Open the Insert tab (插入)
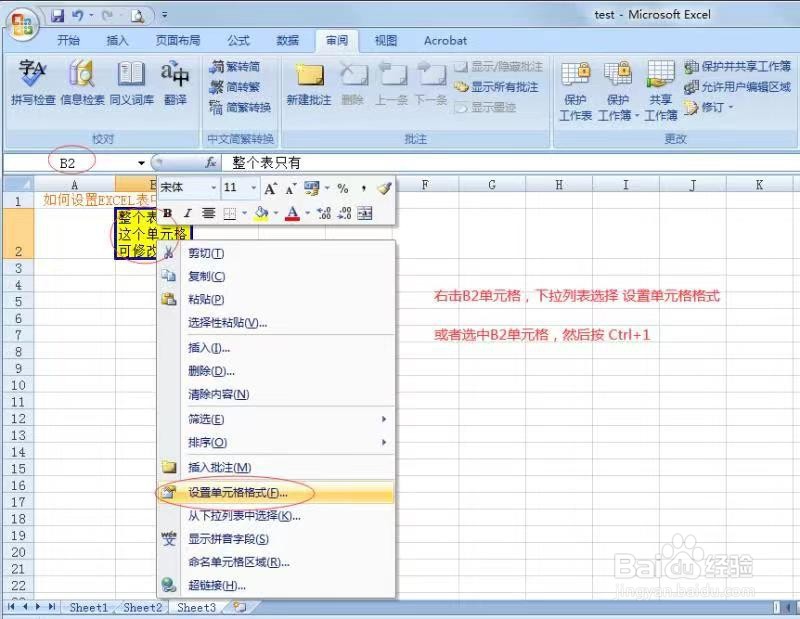This screenshot has height=619, width=800. (117, 40)
